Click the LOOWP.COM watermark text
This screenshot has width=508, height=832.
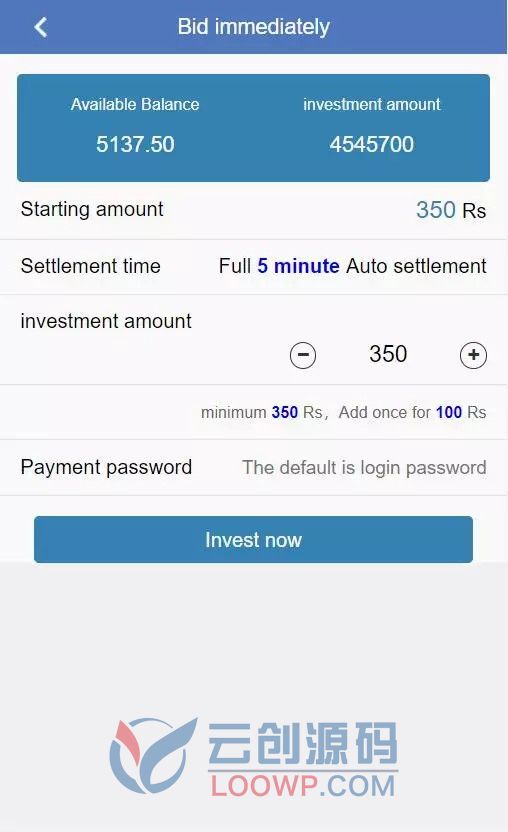click(x=303, y=786)
